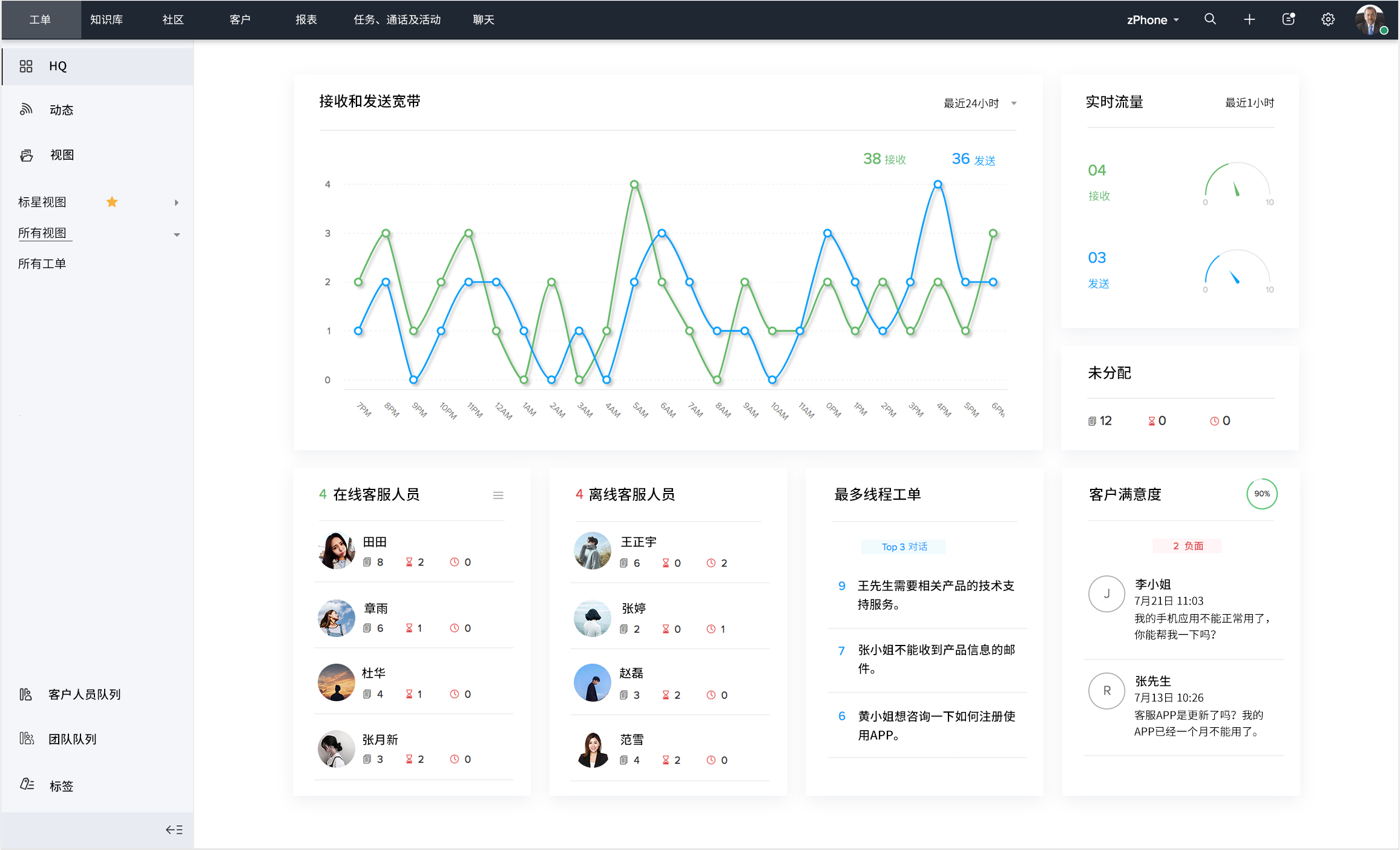
Task: Open the 团队队列 team queue icon
Action: pyautogui.click(x=27, y=738)
